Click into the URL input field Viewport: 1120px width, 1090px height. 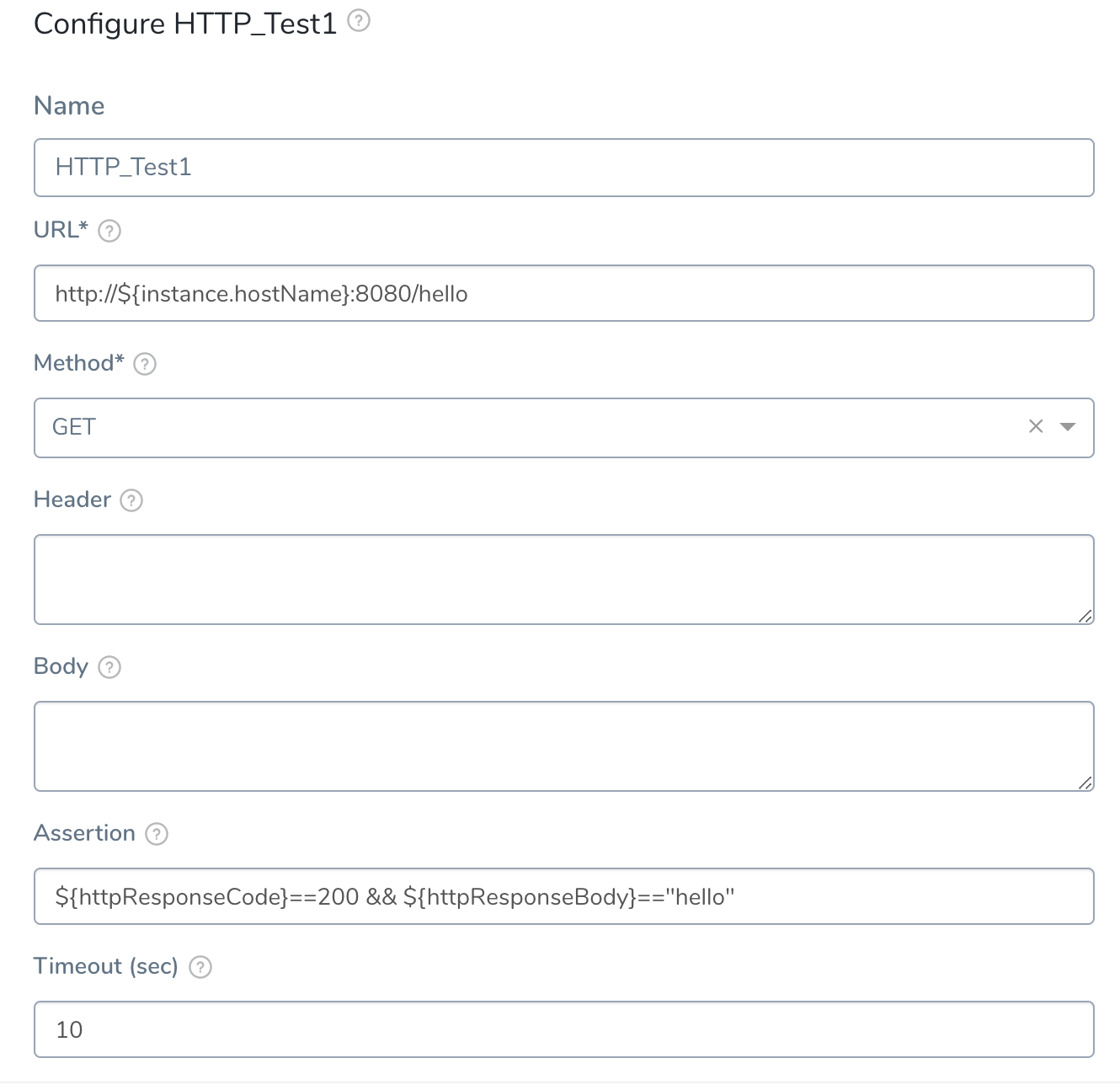click(564, 293)
